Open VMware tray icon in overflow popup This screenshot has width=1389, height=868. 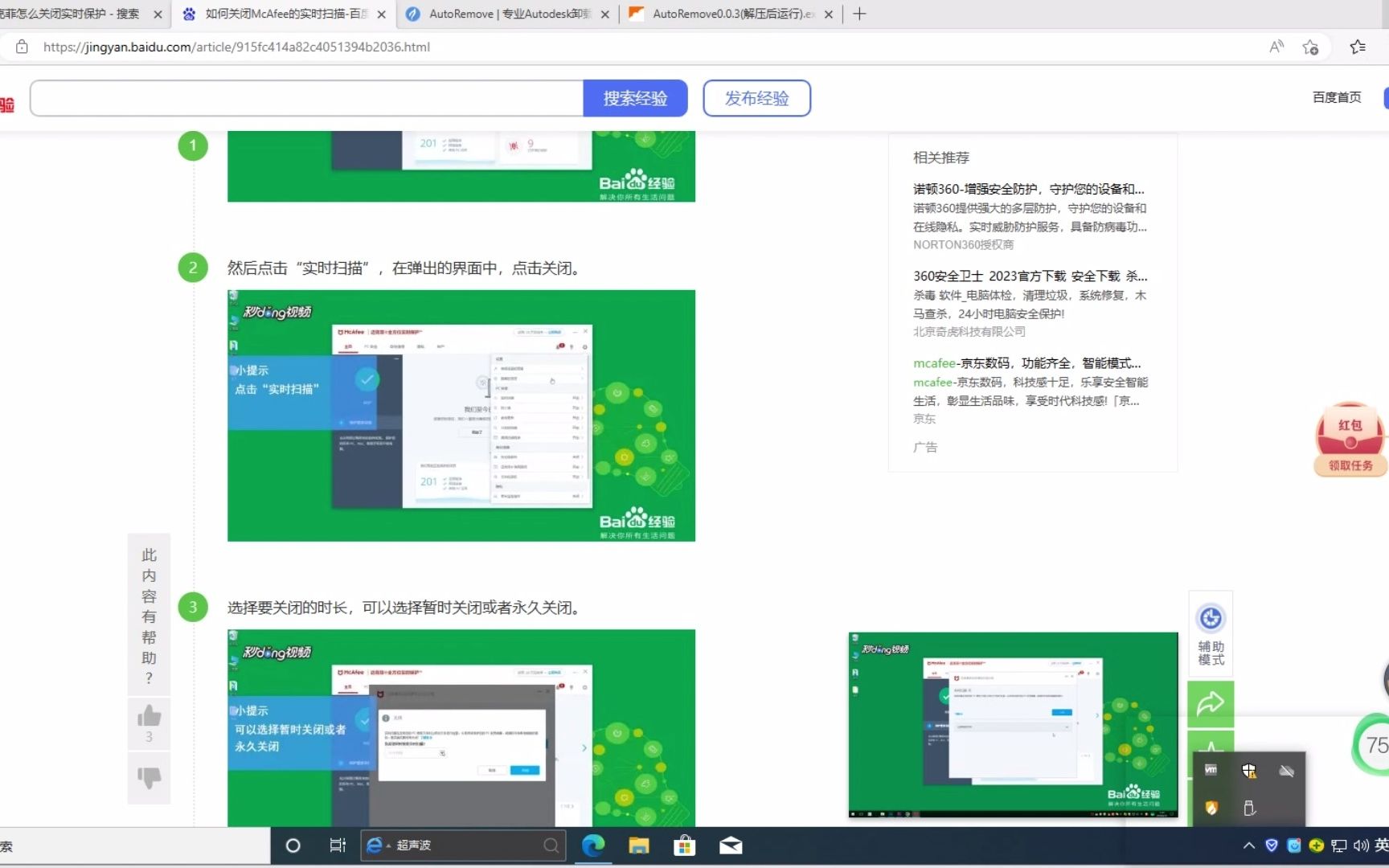1211,770
